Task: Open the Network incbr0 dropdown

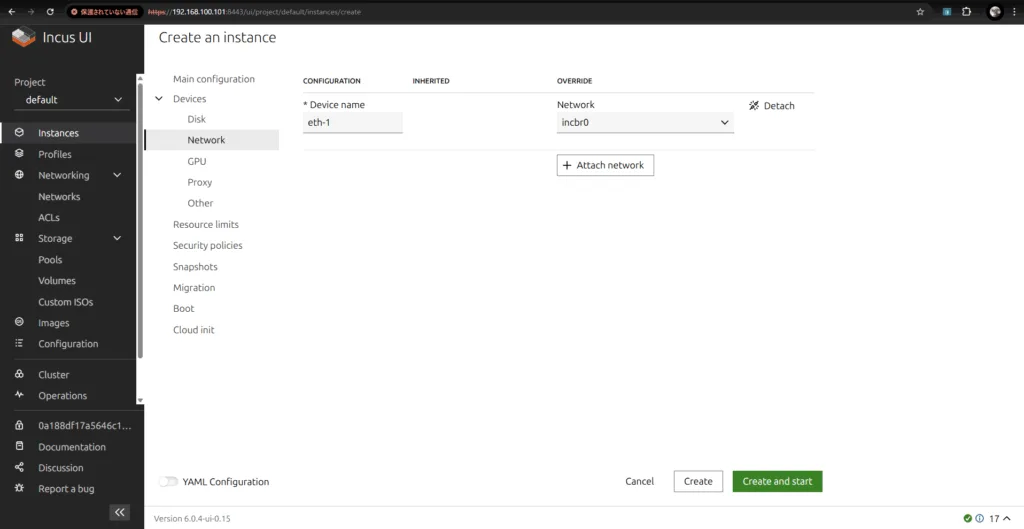Action: [645, 122]
